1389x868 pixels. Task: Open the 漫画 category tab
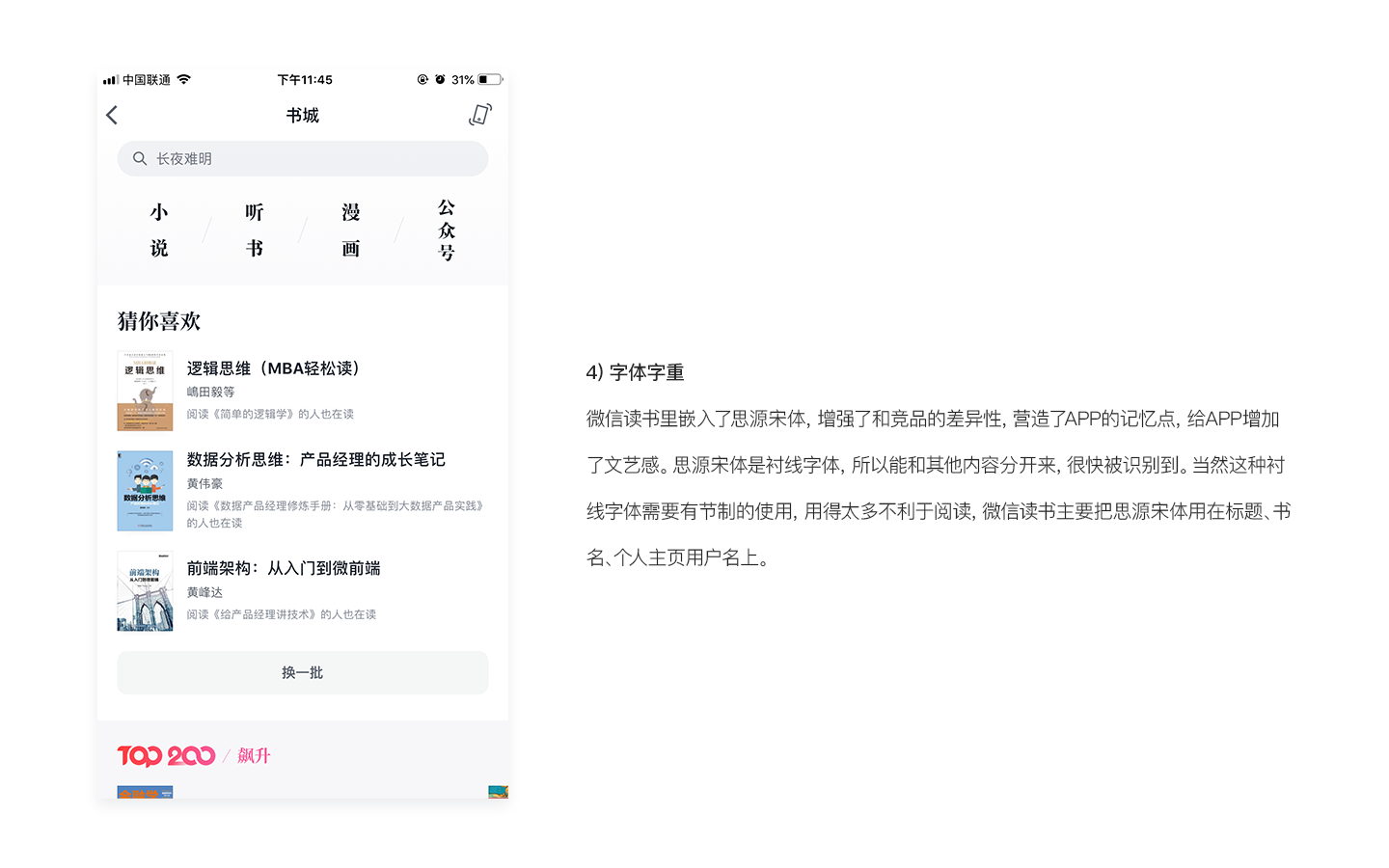pos(351,230)
